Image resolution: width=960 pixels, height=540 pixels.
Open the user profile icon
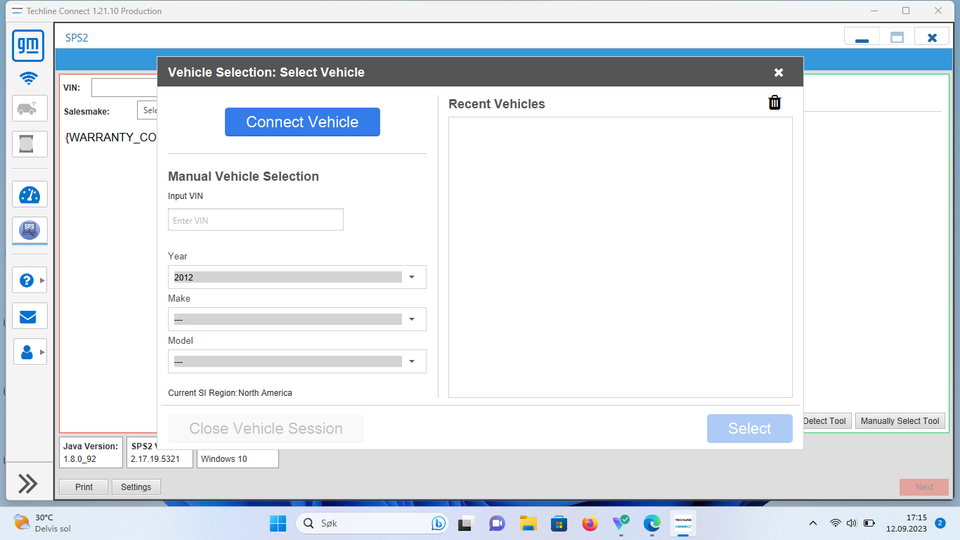pos(26,352)
